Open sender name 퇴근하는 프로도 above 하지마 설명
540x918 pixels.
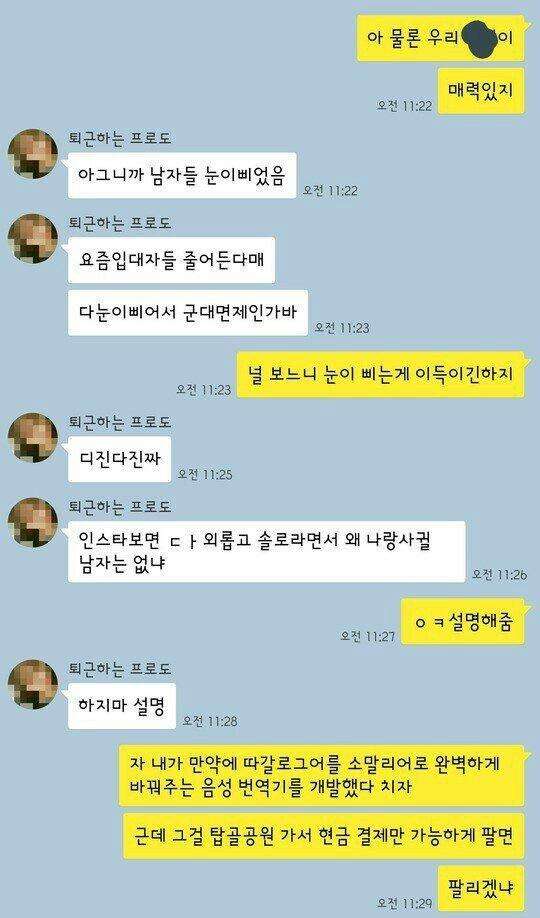tap(119, 669)
